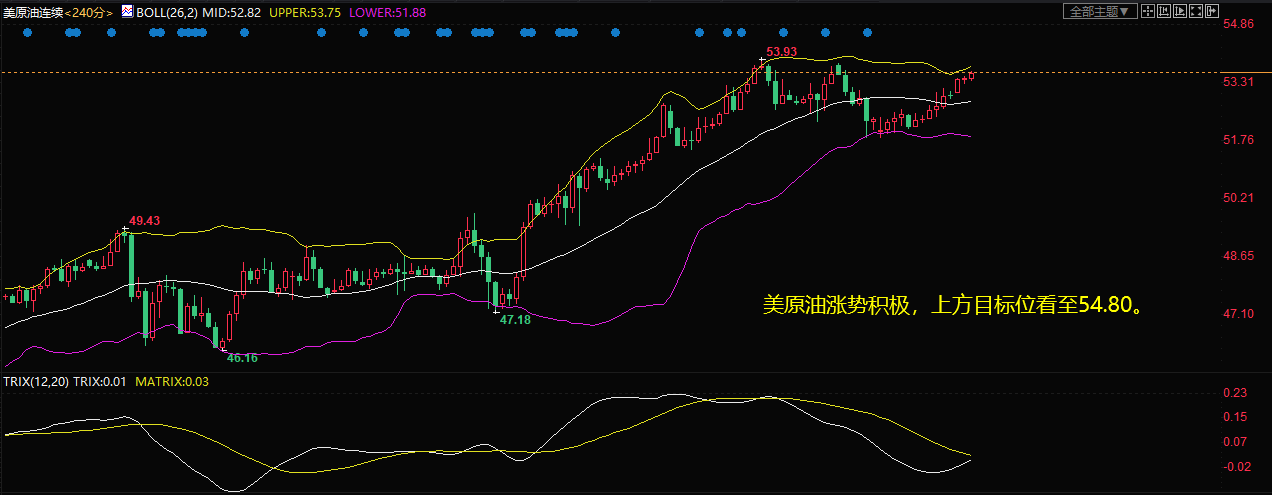Click the left-pointing bar range icon
Screen dimensions: 1272x495
tap(1164, 11)
